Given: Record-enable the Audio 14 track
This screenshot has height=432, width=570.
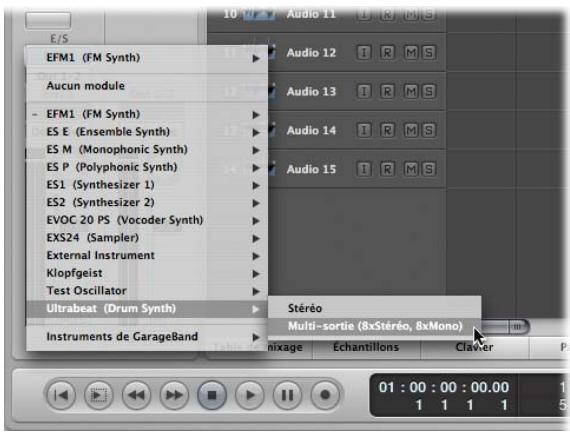Looking at the screenshot, I should pyautogui.click(x=387, y=130).
